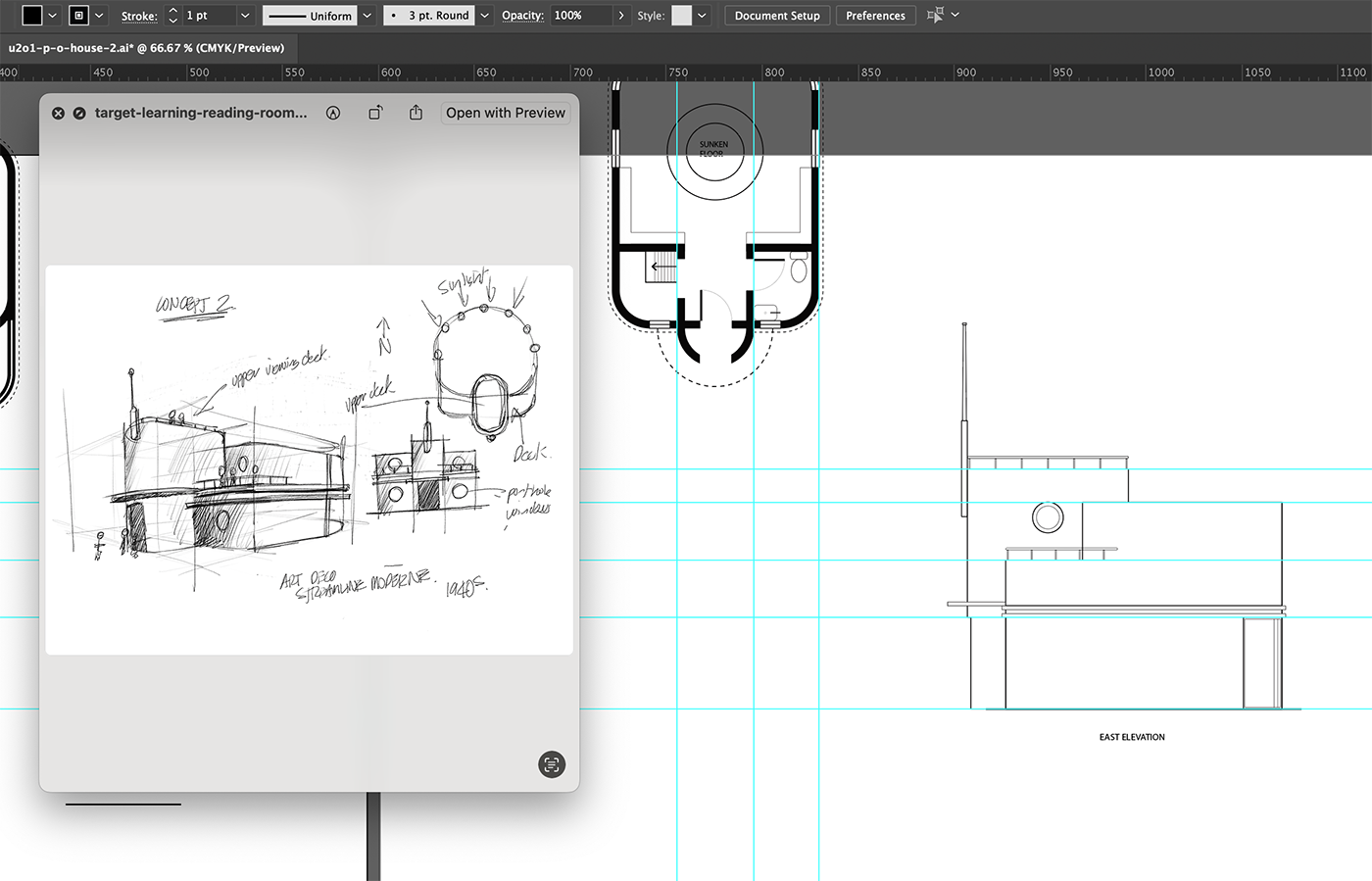Image resolution: width=1372 pixels, height=881 pixels.
Task: Select the u2o1-p-o-house-2.ai document tab
Action: pos(147,48)
